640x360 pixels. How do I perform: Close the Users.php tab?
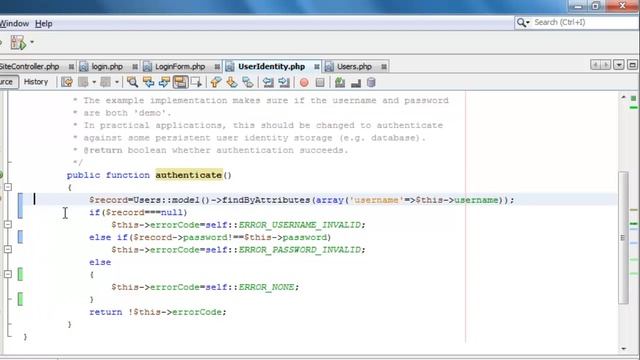(x=384, y=67)
